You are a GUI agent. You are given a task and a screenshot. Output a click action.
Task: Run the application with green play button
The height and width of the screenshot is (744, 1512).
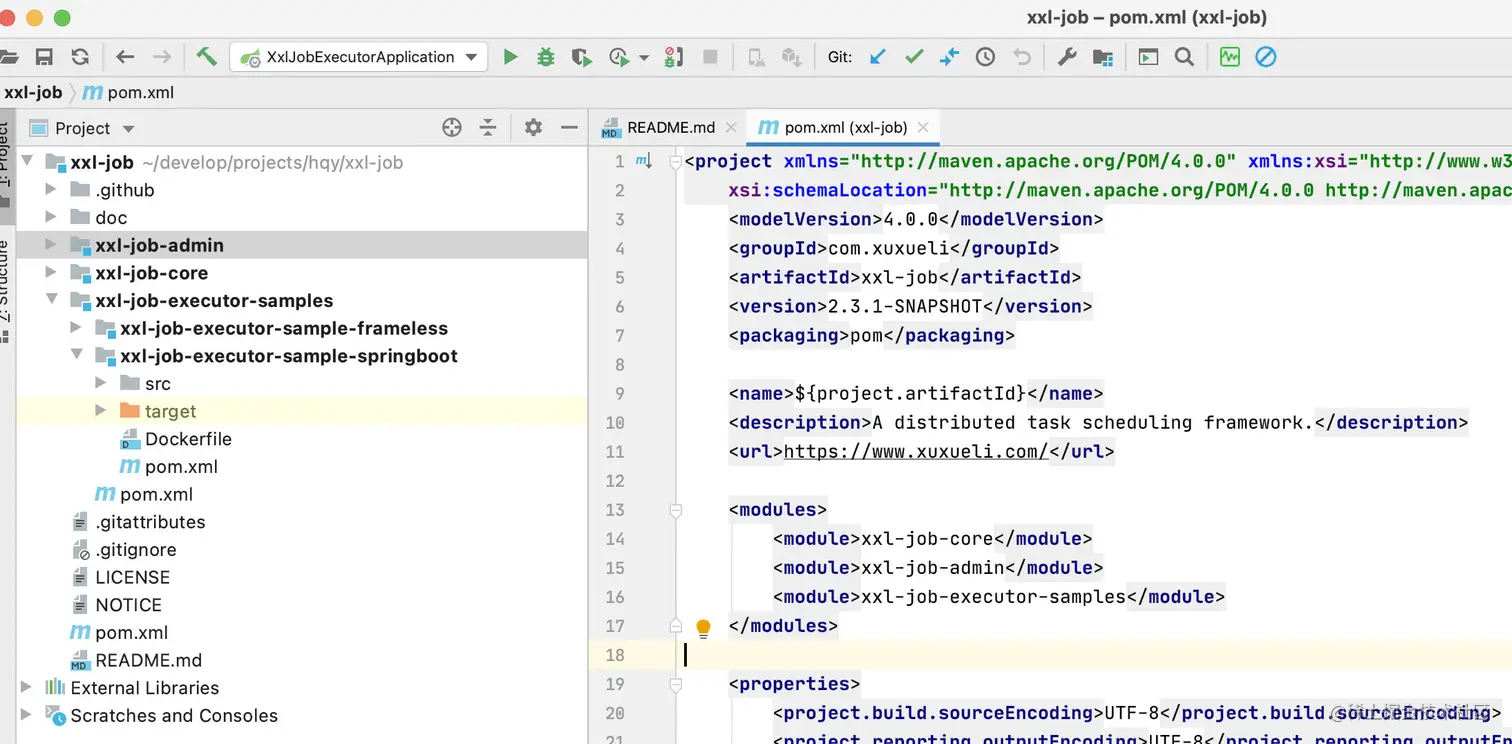[510, 57]
